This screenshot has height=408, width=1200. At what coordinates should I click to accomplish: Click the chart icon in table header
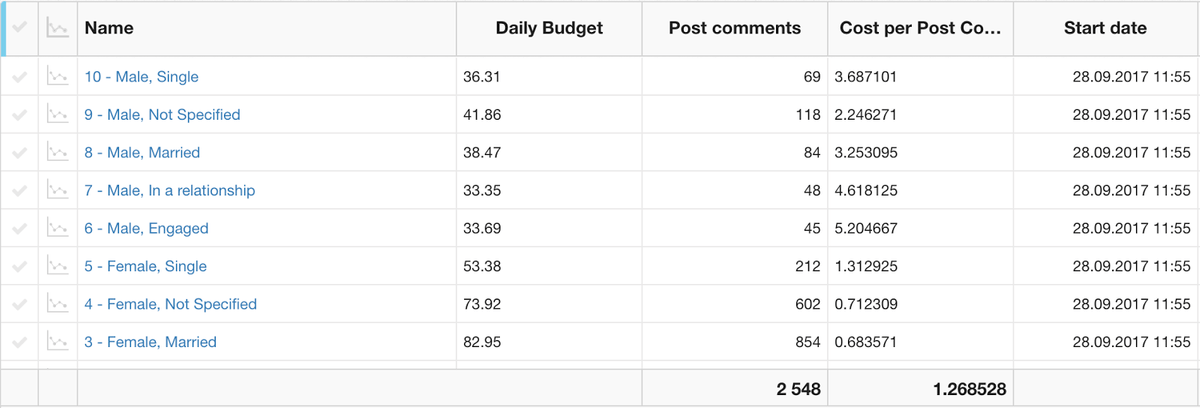[58, 28]
